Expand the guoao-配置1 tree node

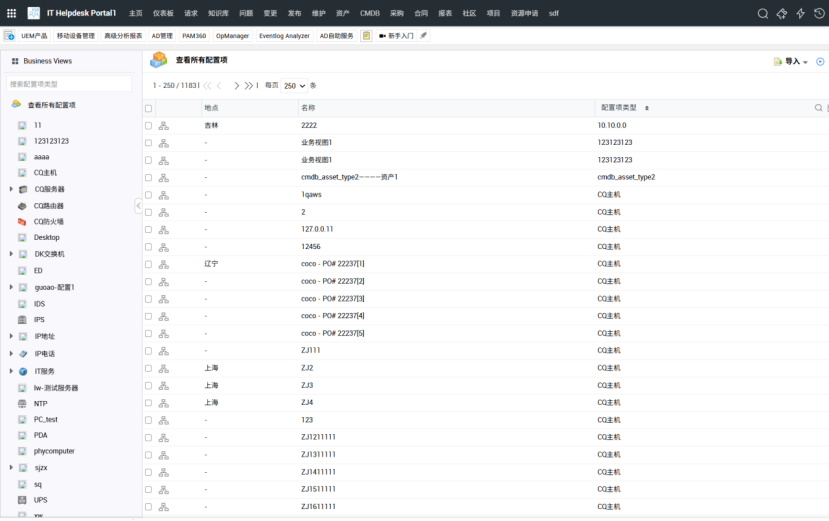click(x=11, y=287)
